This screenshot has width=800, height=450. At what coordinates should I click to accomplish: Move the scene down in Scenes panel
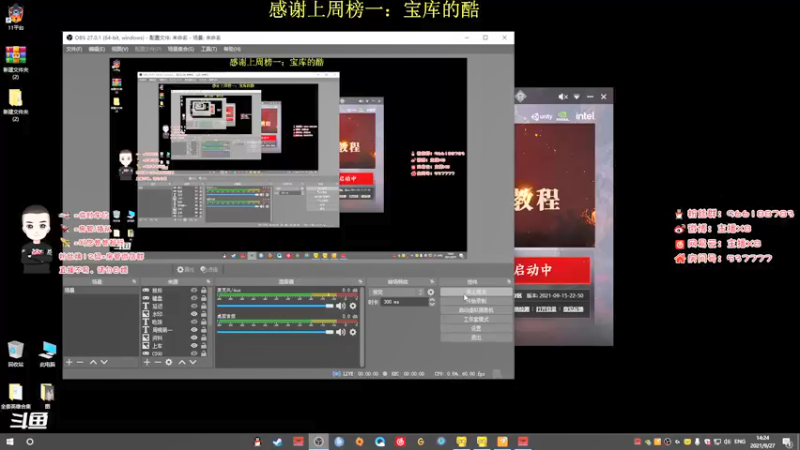click(104, 362)
